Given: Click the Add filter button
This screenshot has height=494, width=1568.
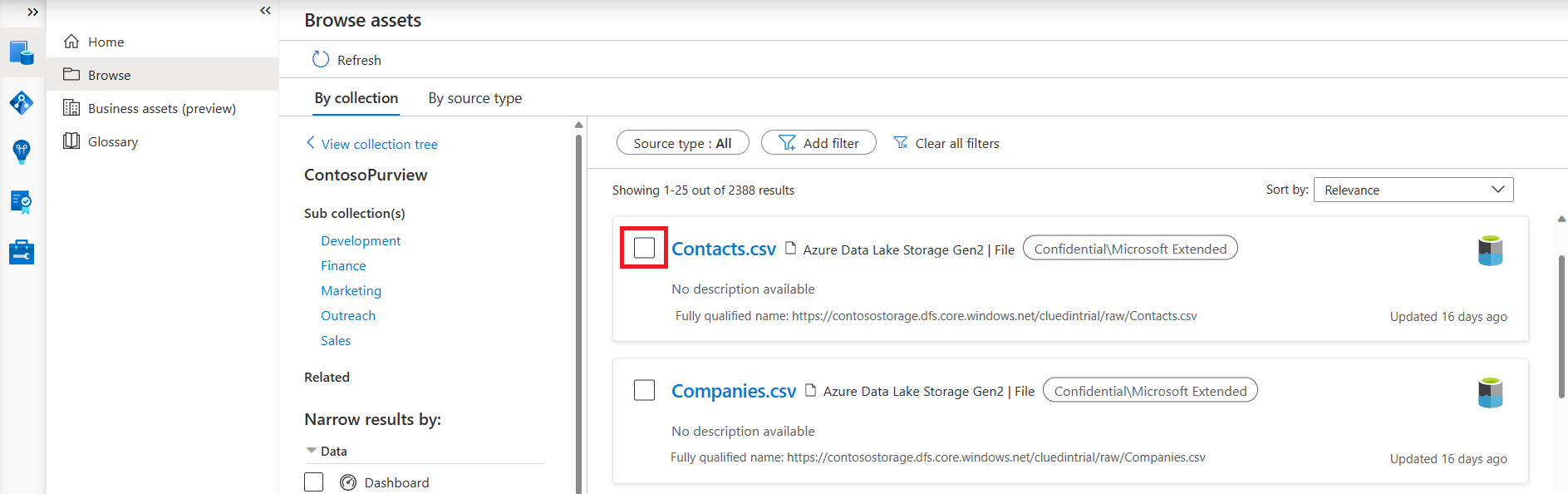Looking at the screenshot, I should coord(818,143).
